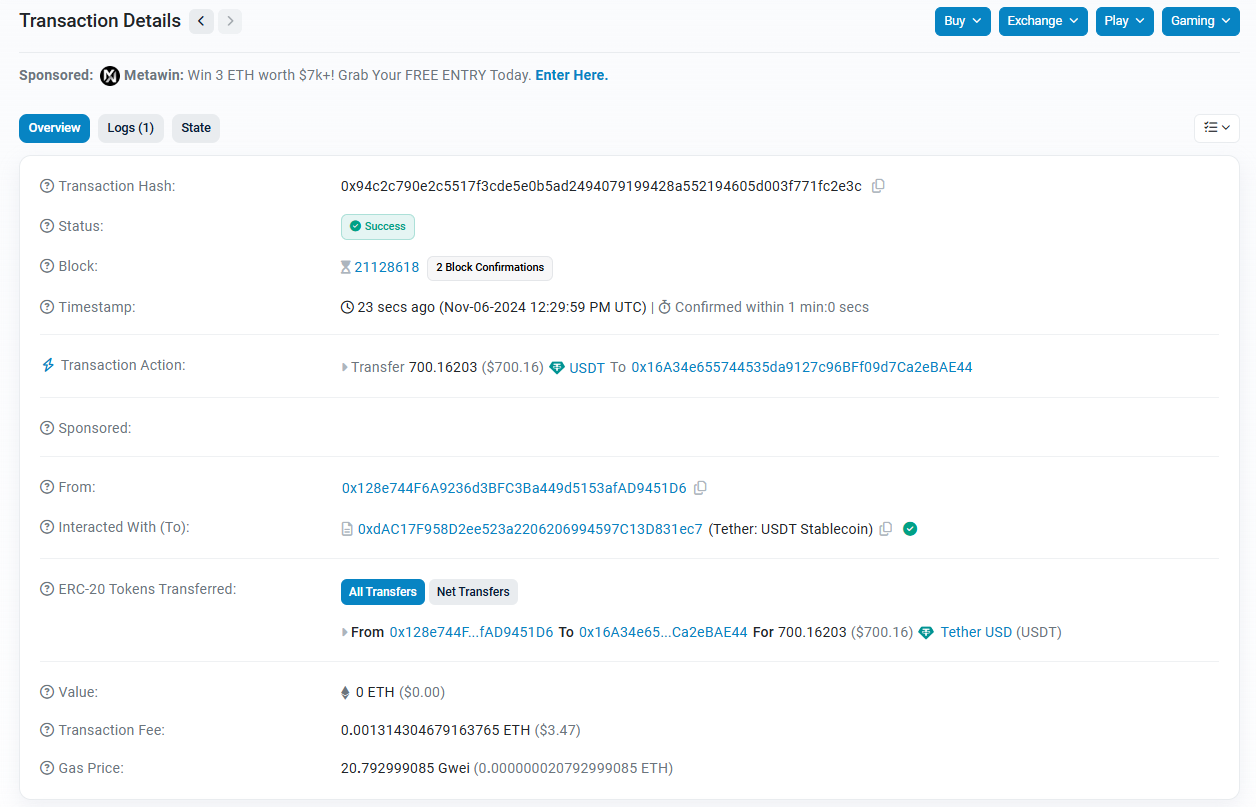Click help icon beside Transaction Hash

(47, 186)
